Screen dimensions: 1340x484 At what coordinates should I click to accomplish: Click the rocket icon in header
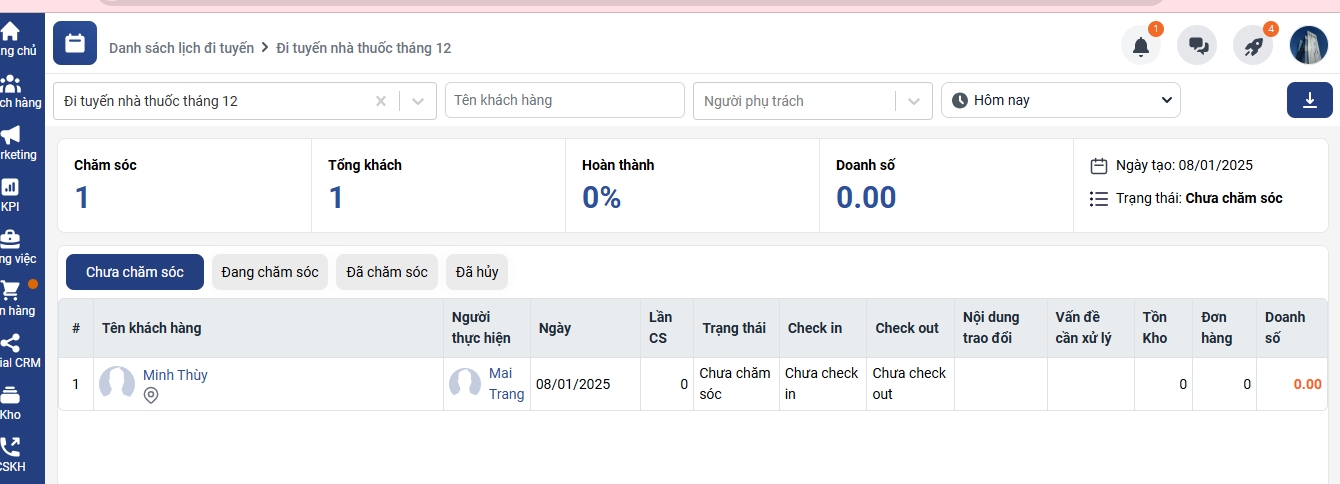coord(1253,45)
